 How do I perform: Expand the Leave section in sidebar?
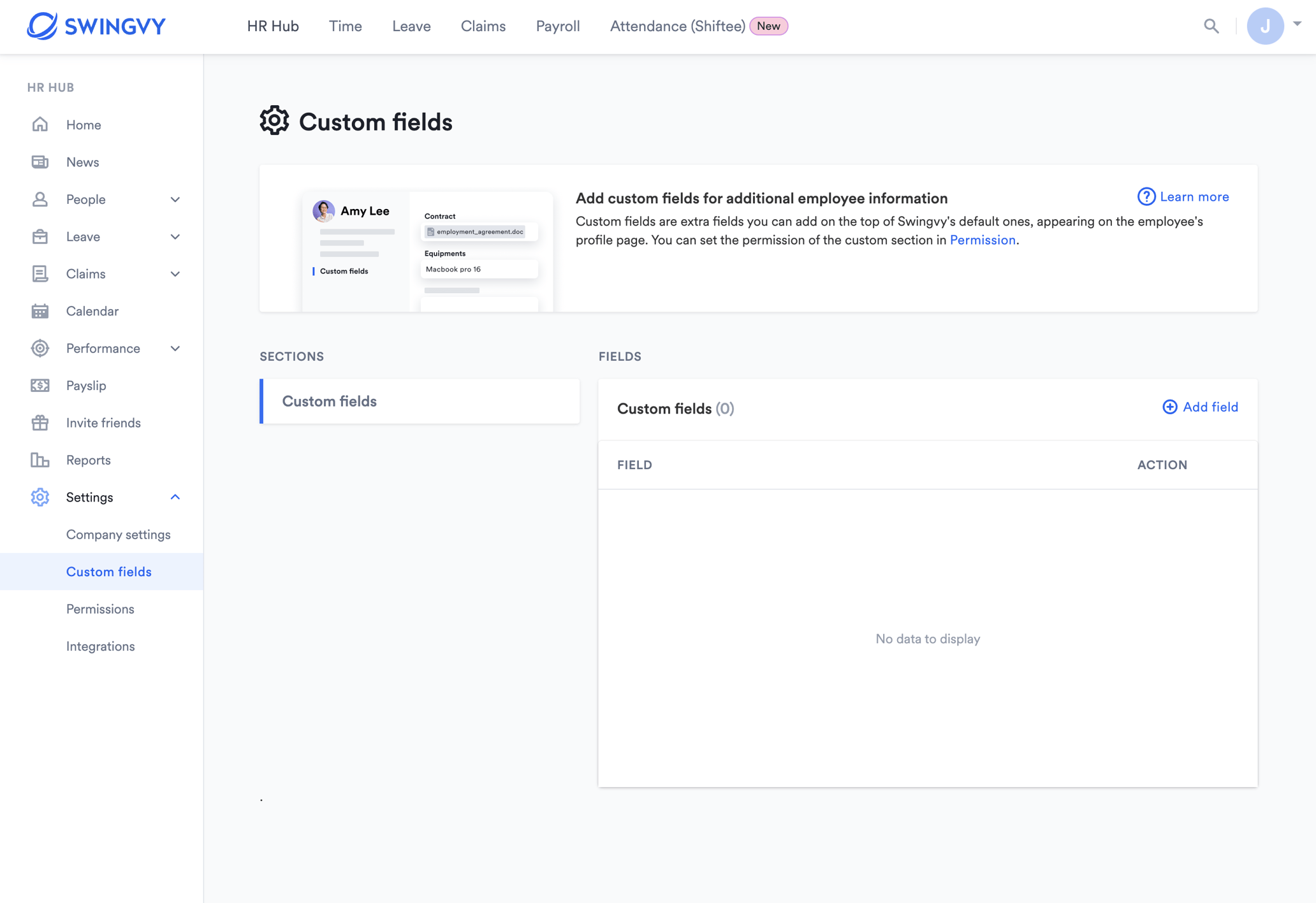(175, 236)
